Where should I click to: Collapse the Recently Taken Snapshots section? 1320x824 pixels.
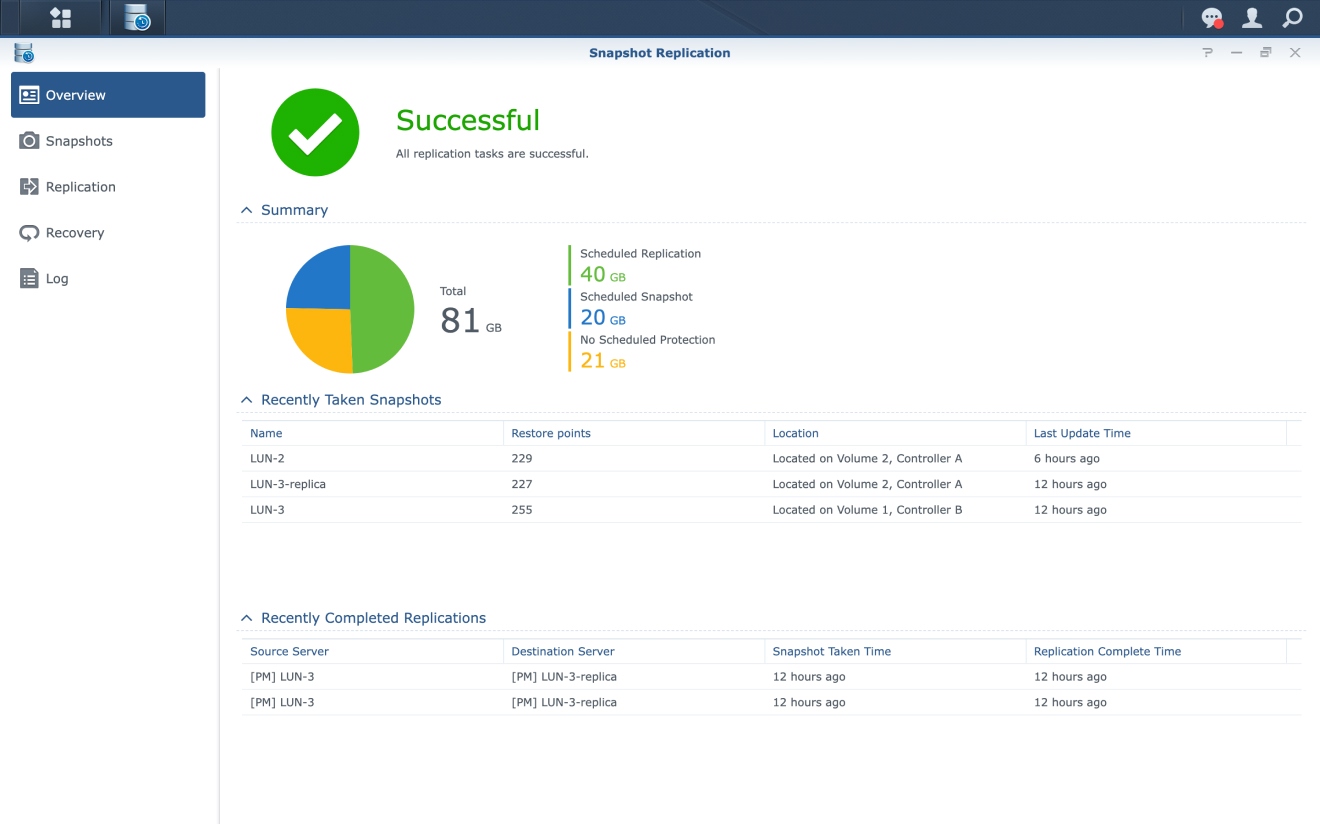coord(246,400)
